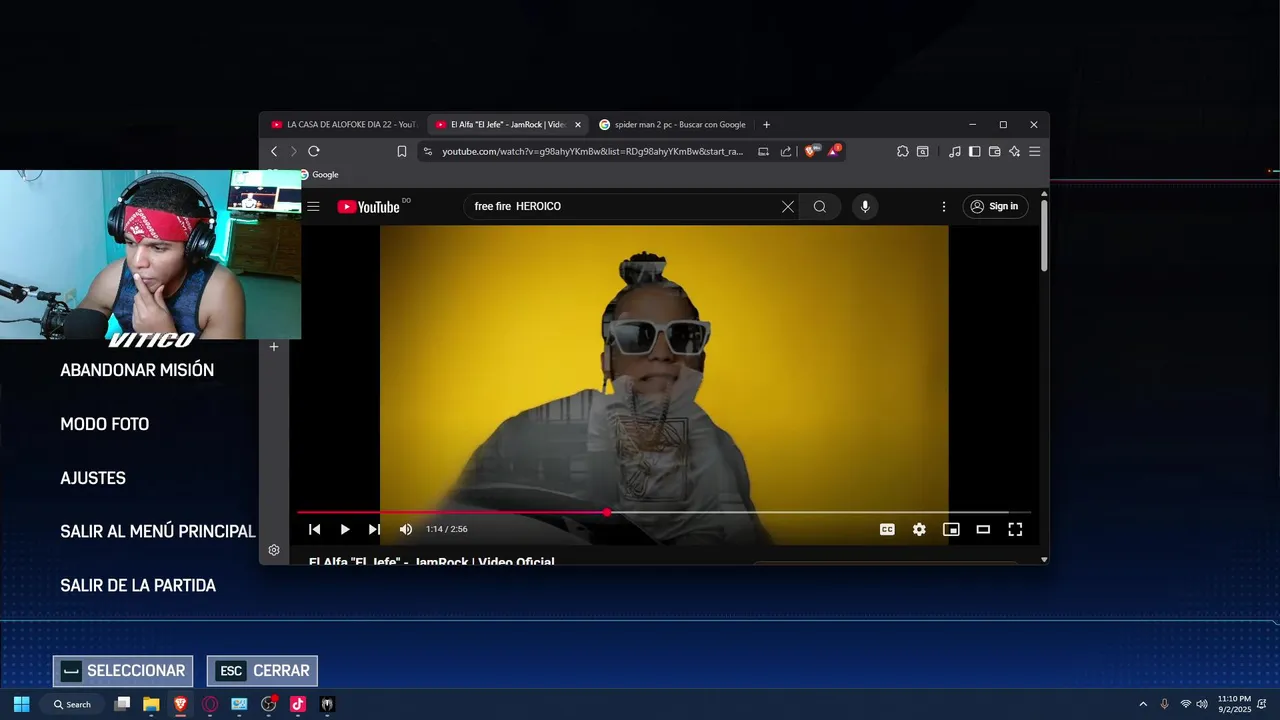Open the Leo AI sparkle icon
The height and width of the screenshot is (720, 1280).
coord(1014,151)
